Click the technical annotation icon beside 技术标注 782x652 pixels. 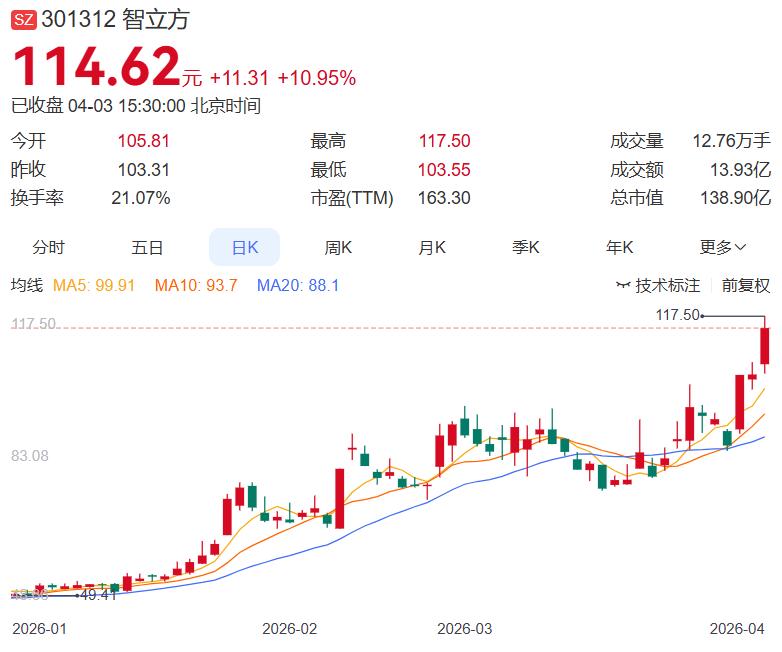click(x=623, y=285)
